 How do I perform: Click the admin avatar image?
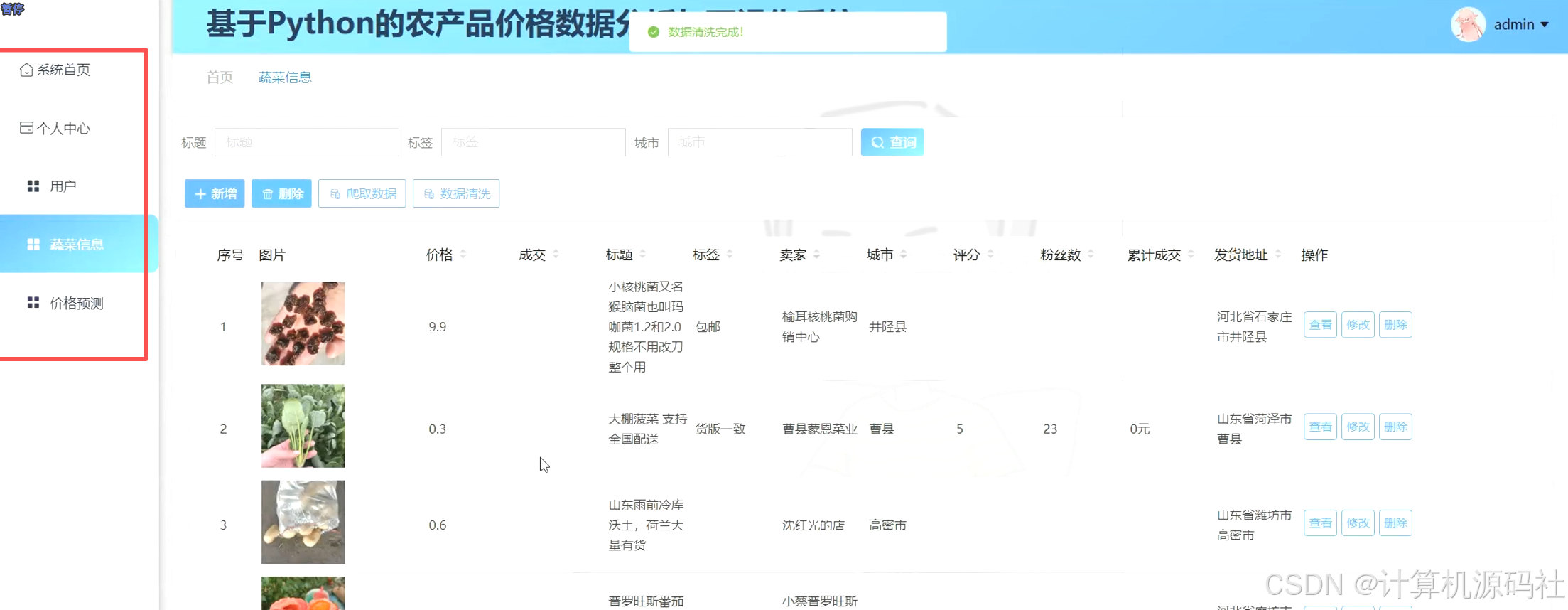coord(1468,25)
